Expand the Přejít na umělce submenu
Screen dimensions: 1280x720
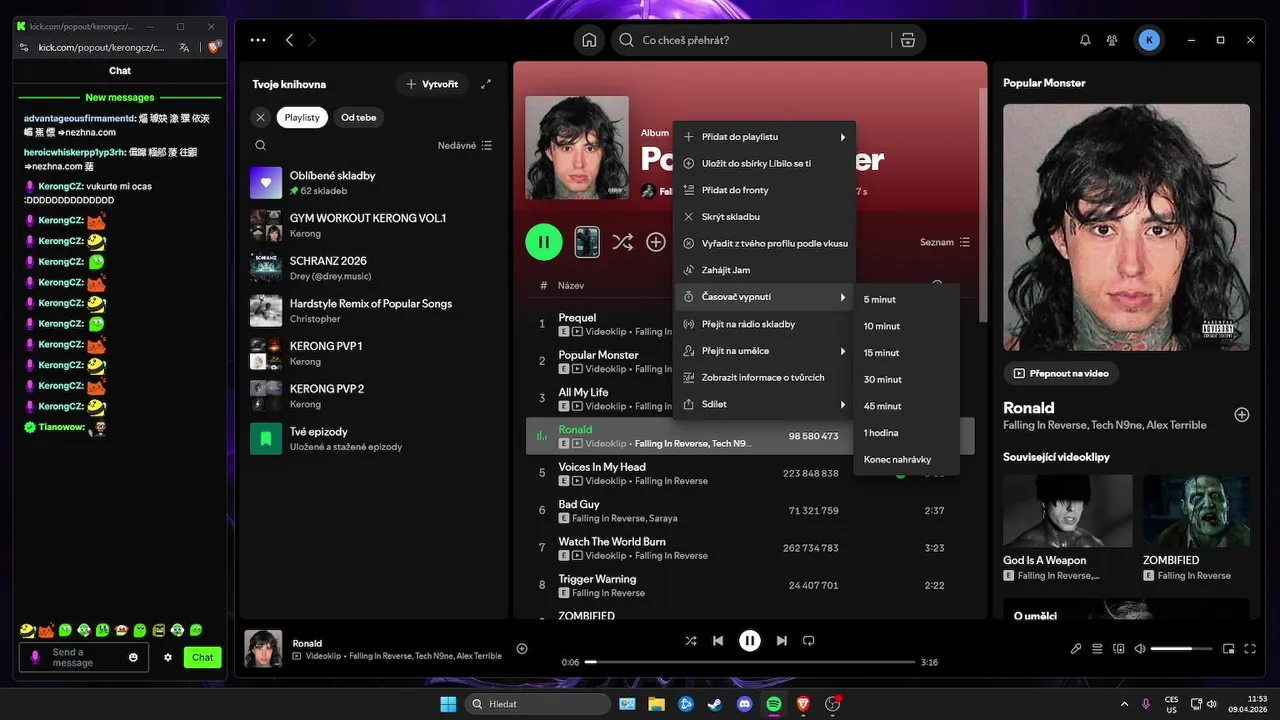[764, 351]
